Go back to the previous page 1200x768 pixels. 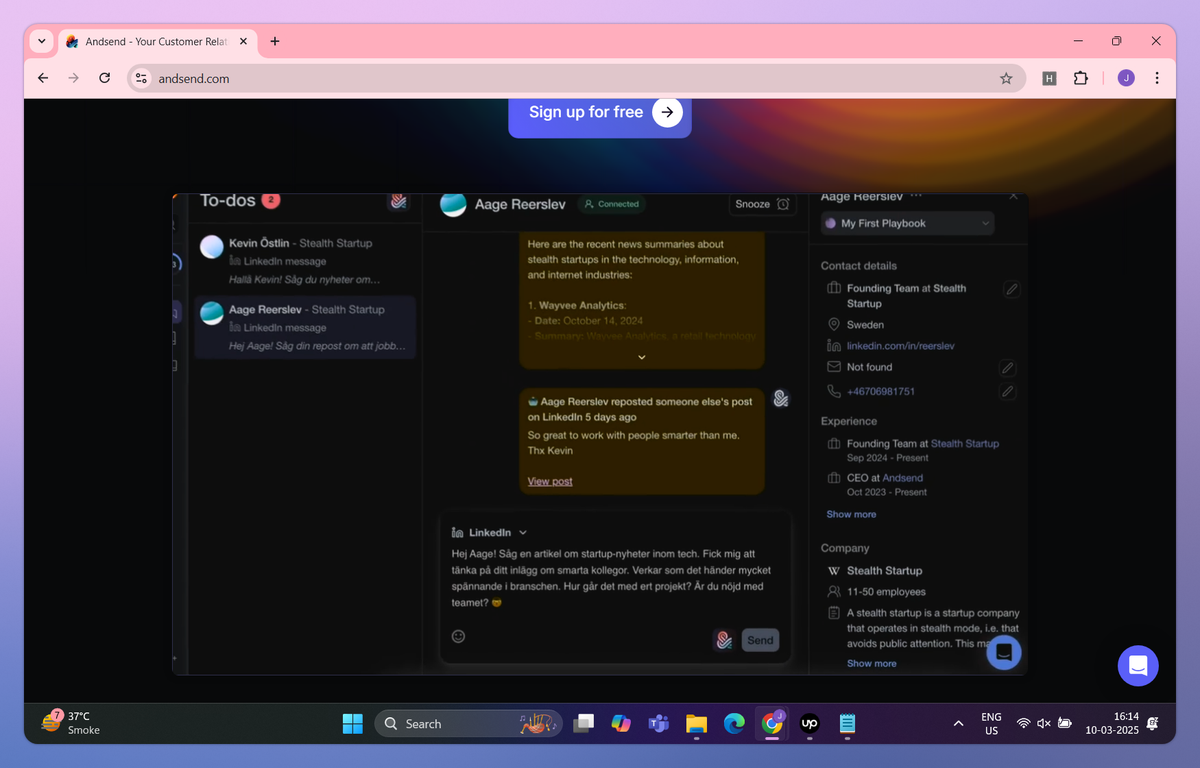point(42,78)
